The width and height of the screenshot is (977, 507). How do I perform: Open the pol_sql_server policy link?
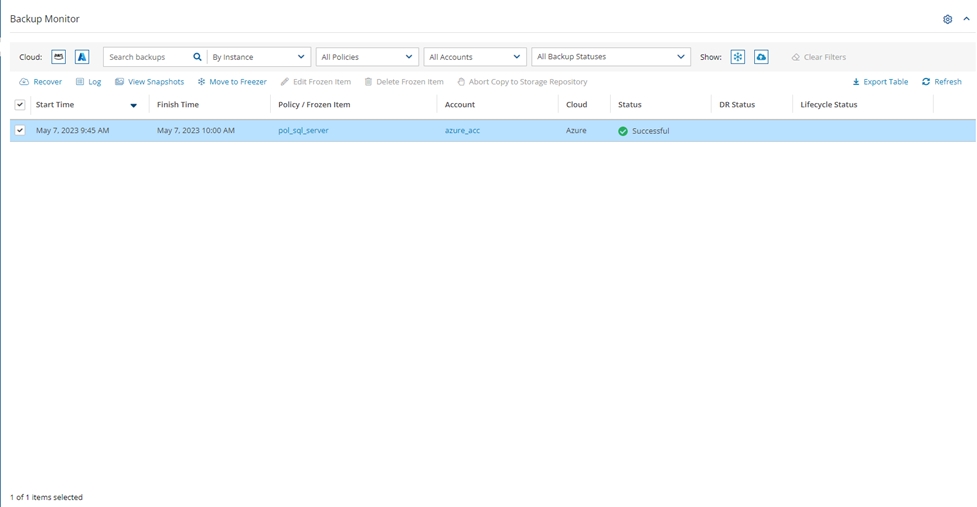[303, 131]
